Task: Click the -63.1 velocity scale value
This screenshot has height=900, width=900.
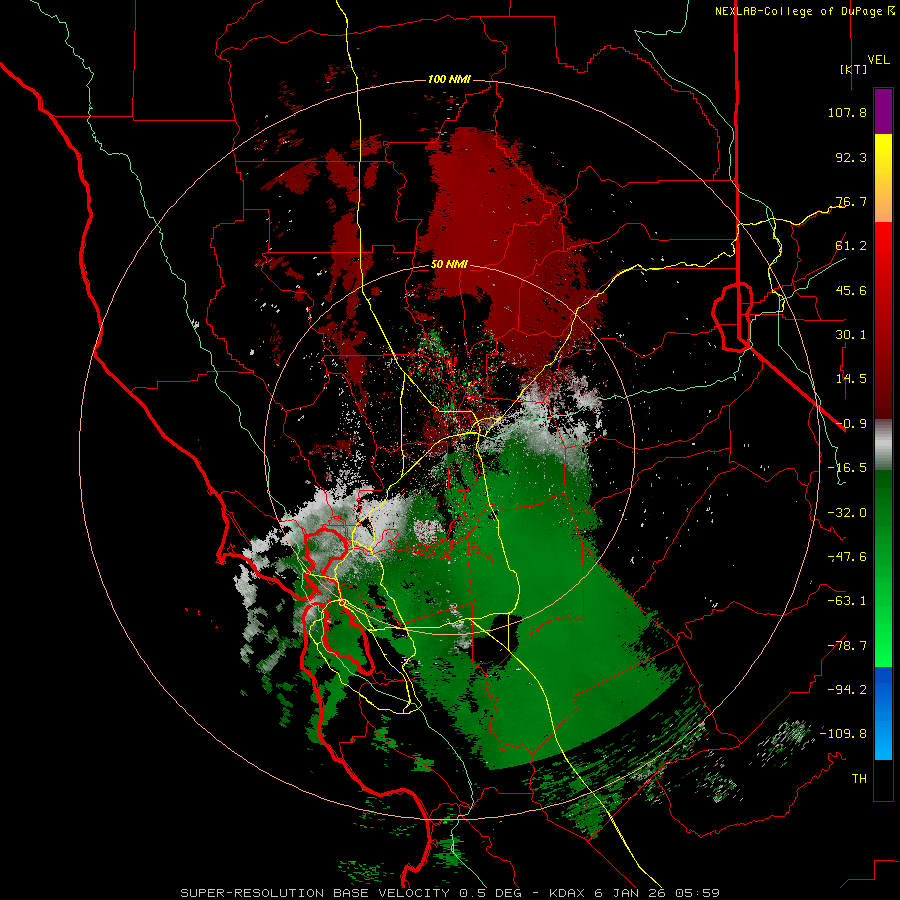Action: coord(847,601)
